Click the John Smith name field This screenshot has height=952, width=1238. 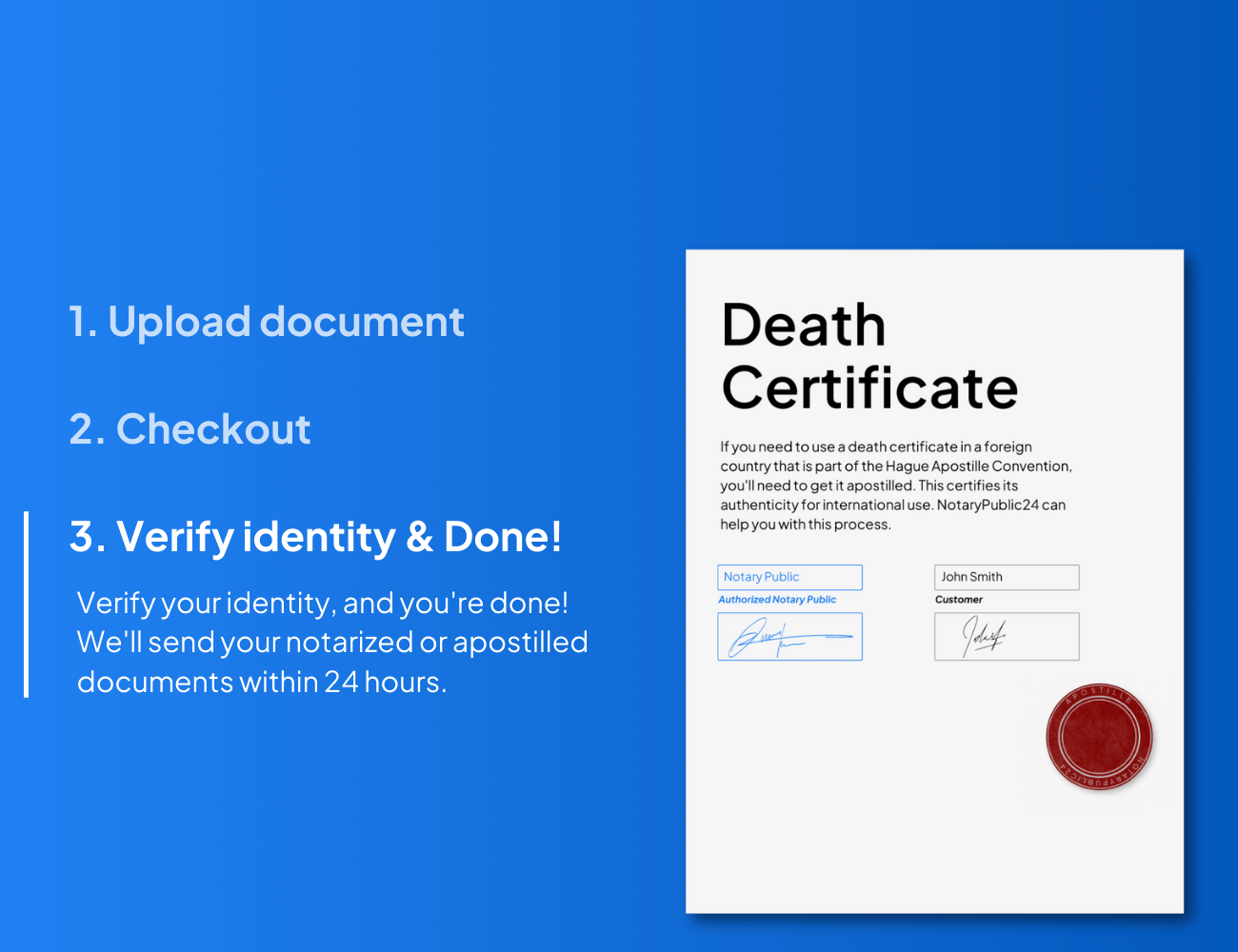tap(1006, 577)
